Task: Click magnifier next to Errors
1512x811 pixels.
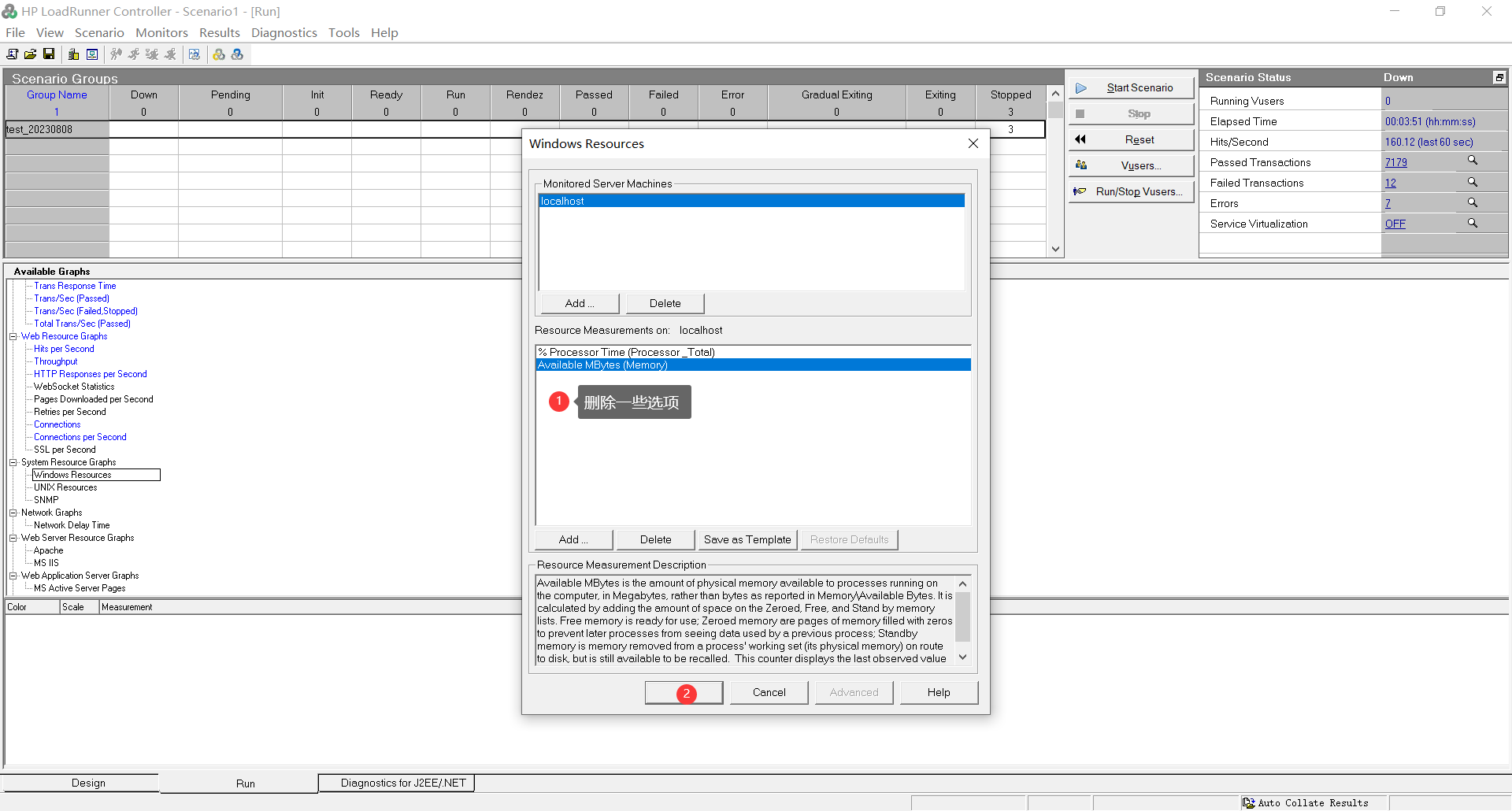Action: click(1472, 202)
